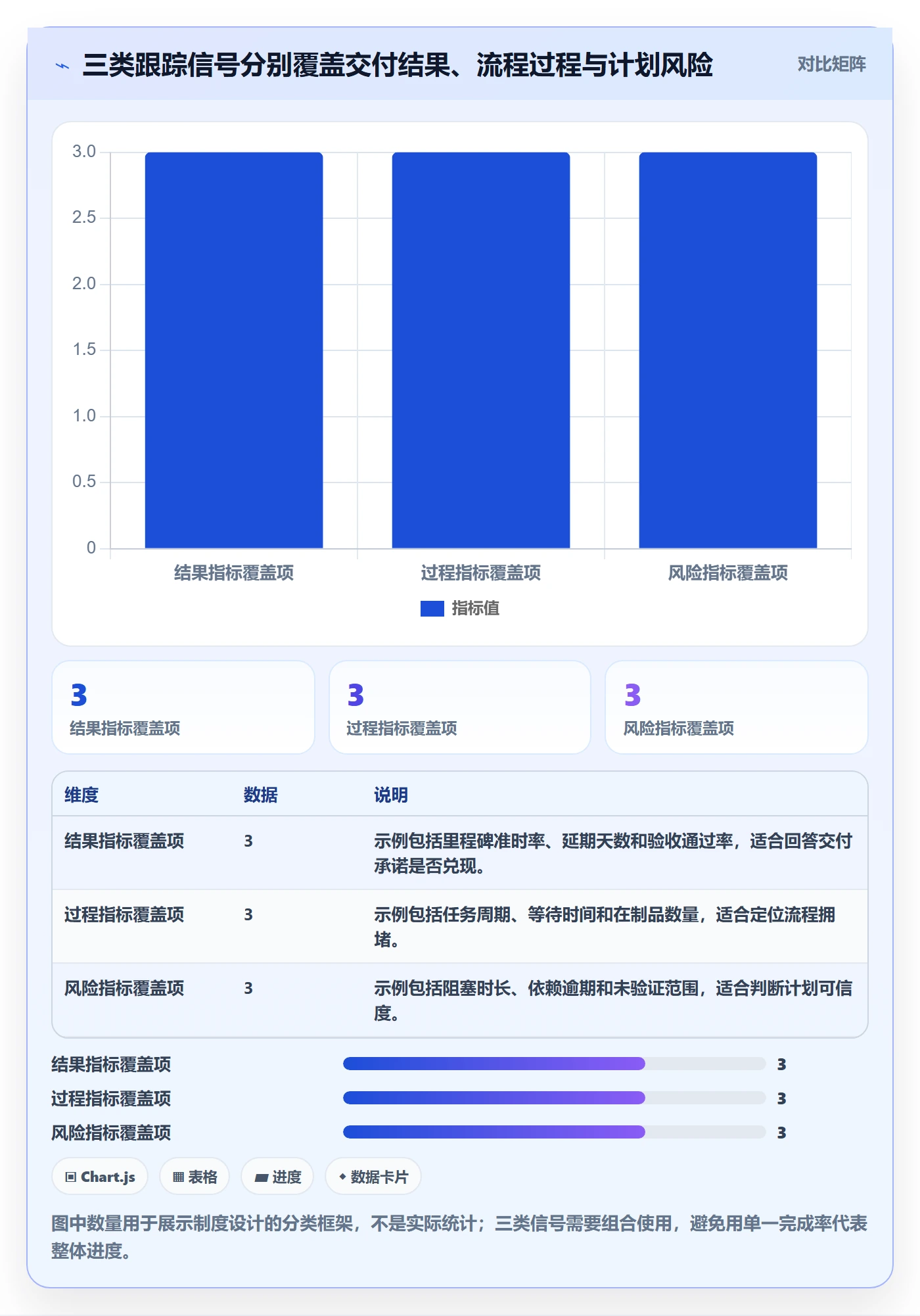Screen dimensions: 920x1316
Task: Click the description mentioning 任务周期
Action: (605, 927)
